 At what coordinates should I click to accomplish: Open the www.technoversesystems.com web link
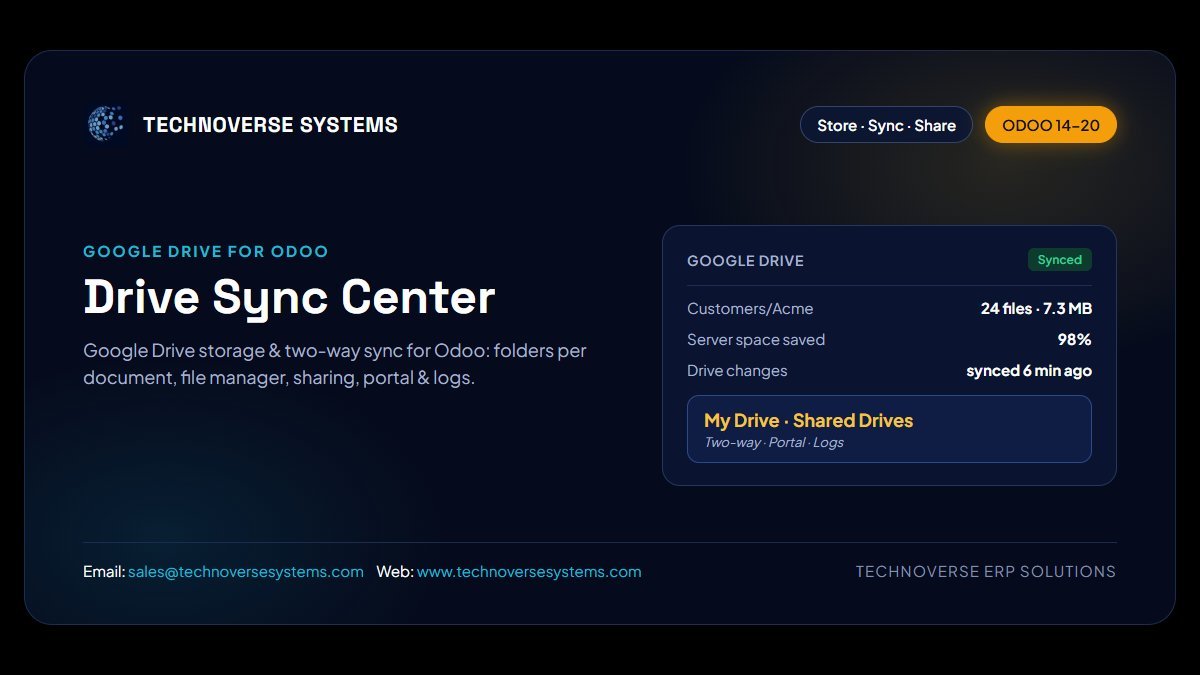pos(529,572)
